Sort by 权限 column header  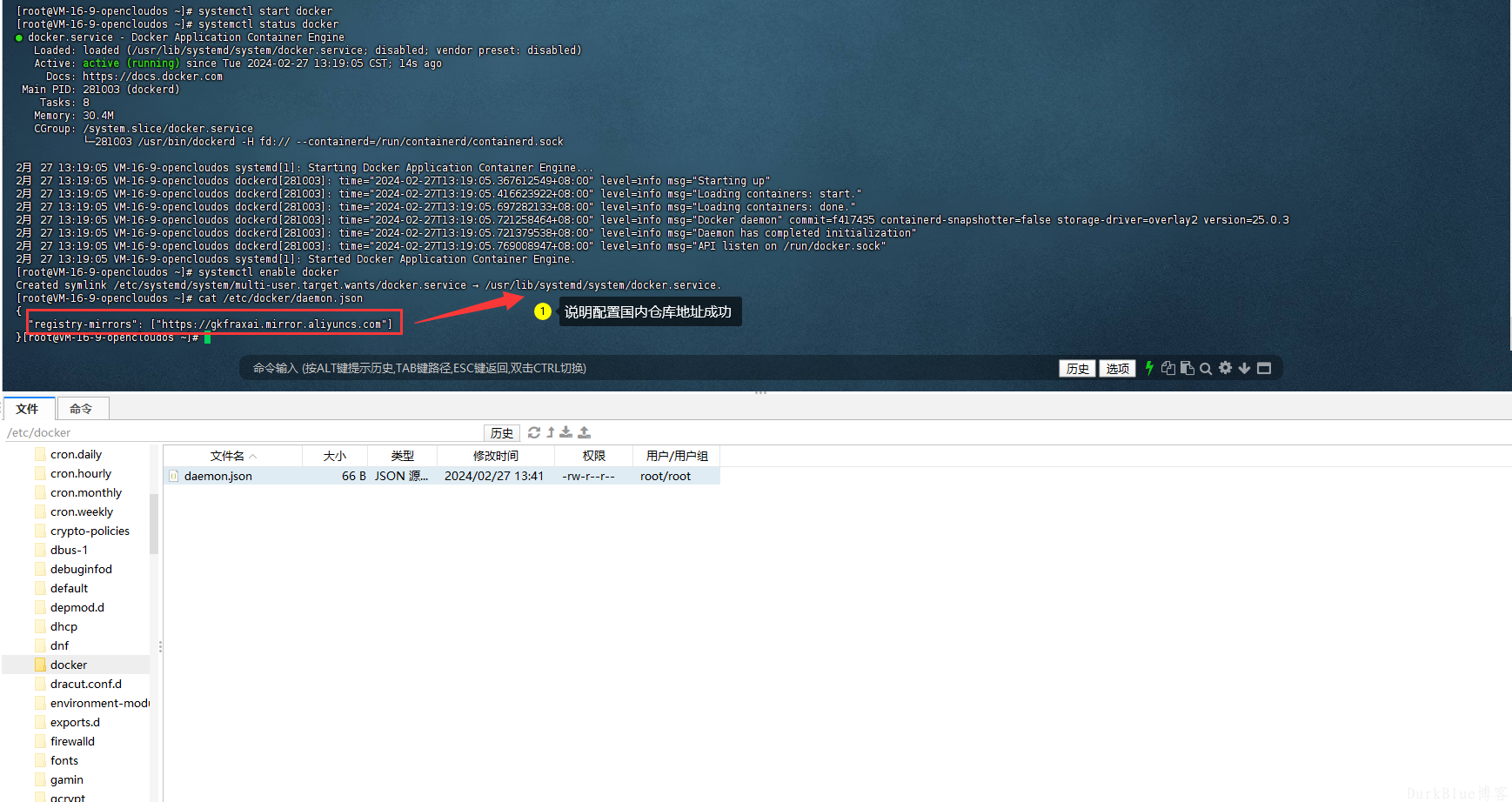coord(594,456)
